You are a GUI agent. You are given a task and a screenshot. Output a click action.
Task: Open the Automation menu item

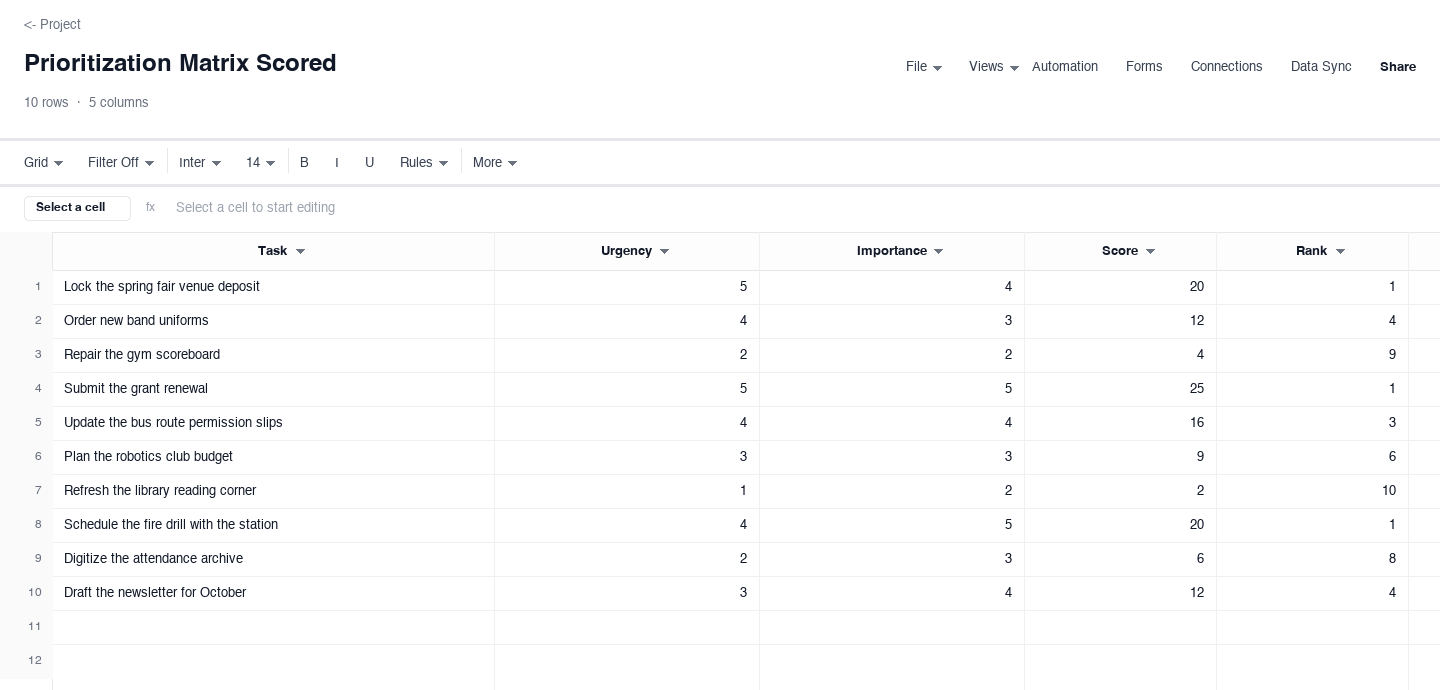(x=1064, y=67)
